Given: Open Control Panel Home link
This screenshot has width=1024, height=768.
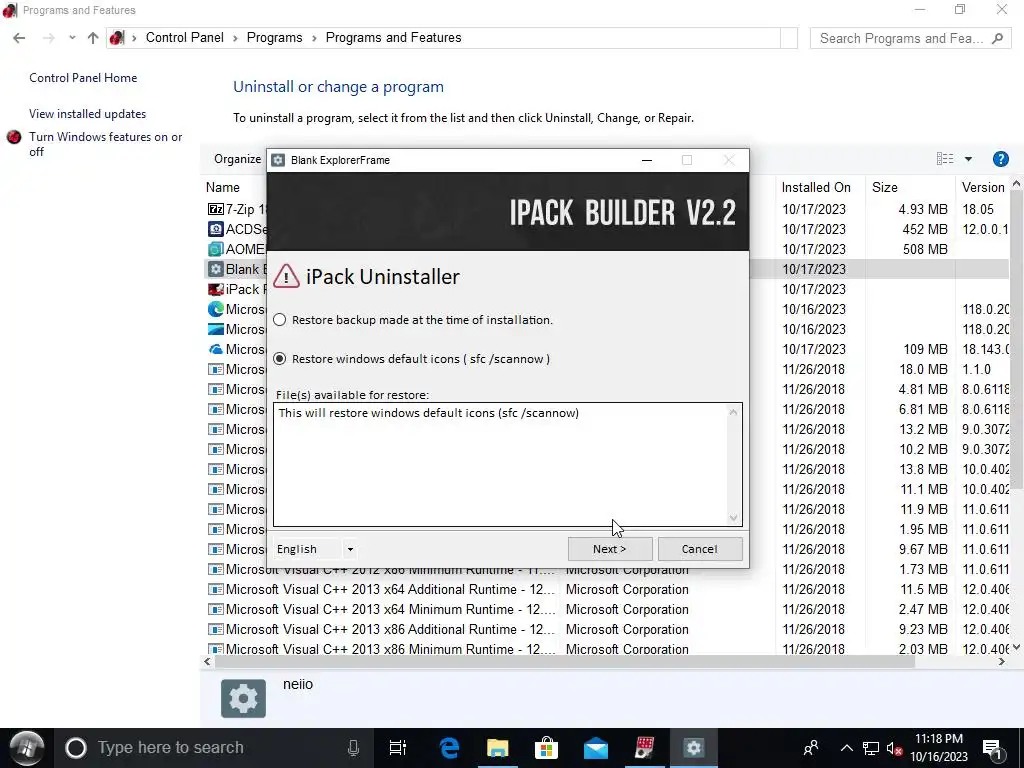Looking at the screenshot, I should (x=83, y=78).
